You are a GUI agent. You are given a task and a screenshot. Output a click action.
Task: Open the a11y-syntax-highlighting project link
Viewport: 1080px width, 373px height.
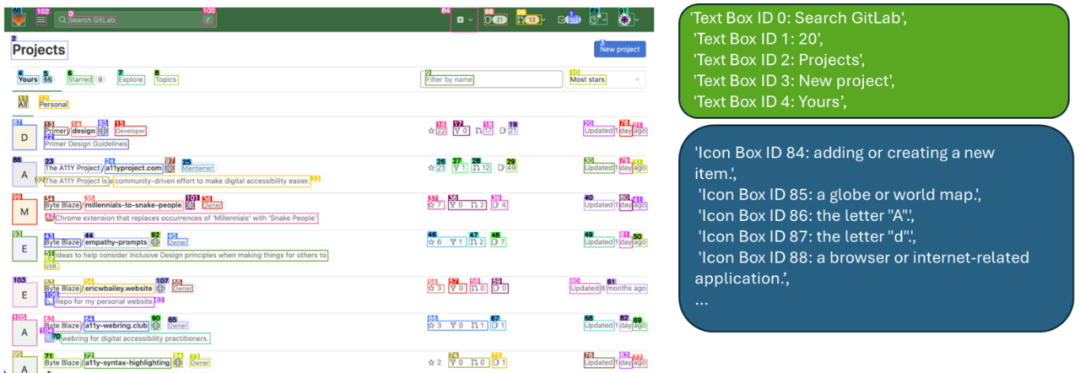(x=127, y=363)
